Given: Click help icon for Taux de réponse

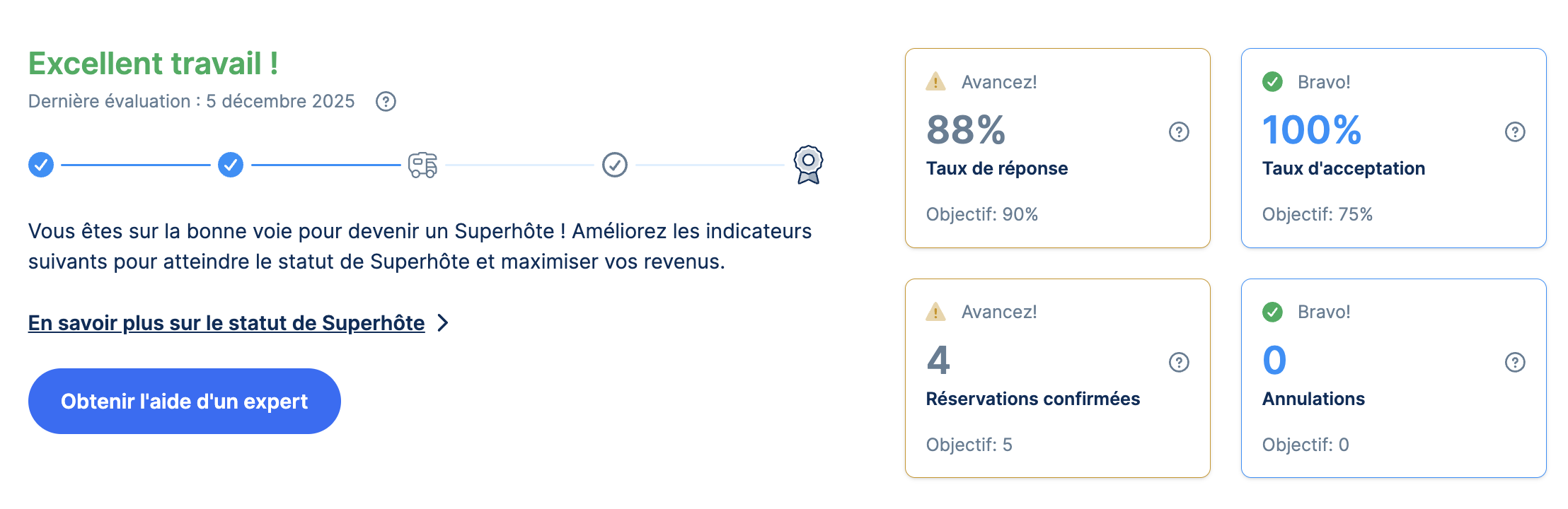Looking at the screenshot, I should [x=1179, y=132].
